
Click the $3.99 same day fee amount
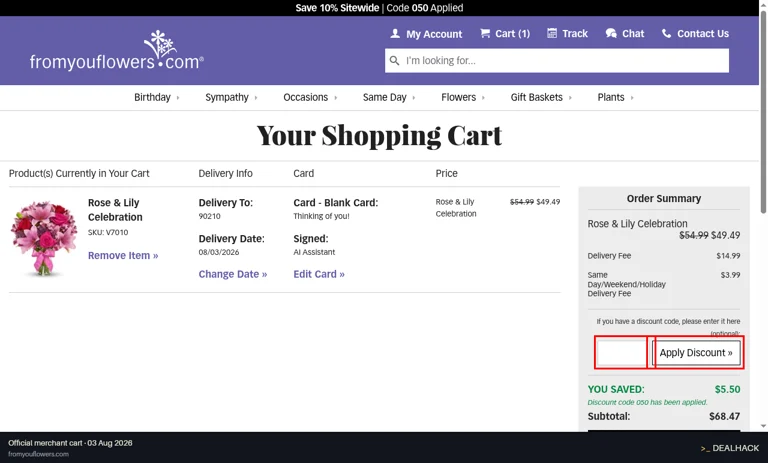click(730, 275)
